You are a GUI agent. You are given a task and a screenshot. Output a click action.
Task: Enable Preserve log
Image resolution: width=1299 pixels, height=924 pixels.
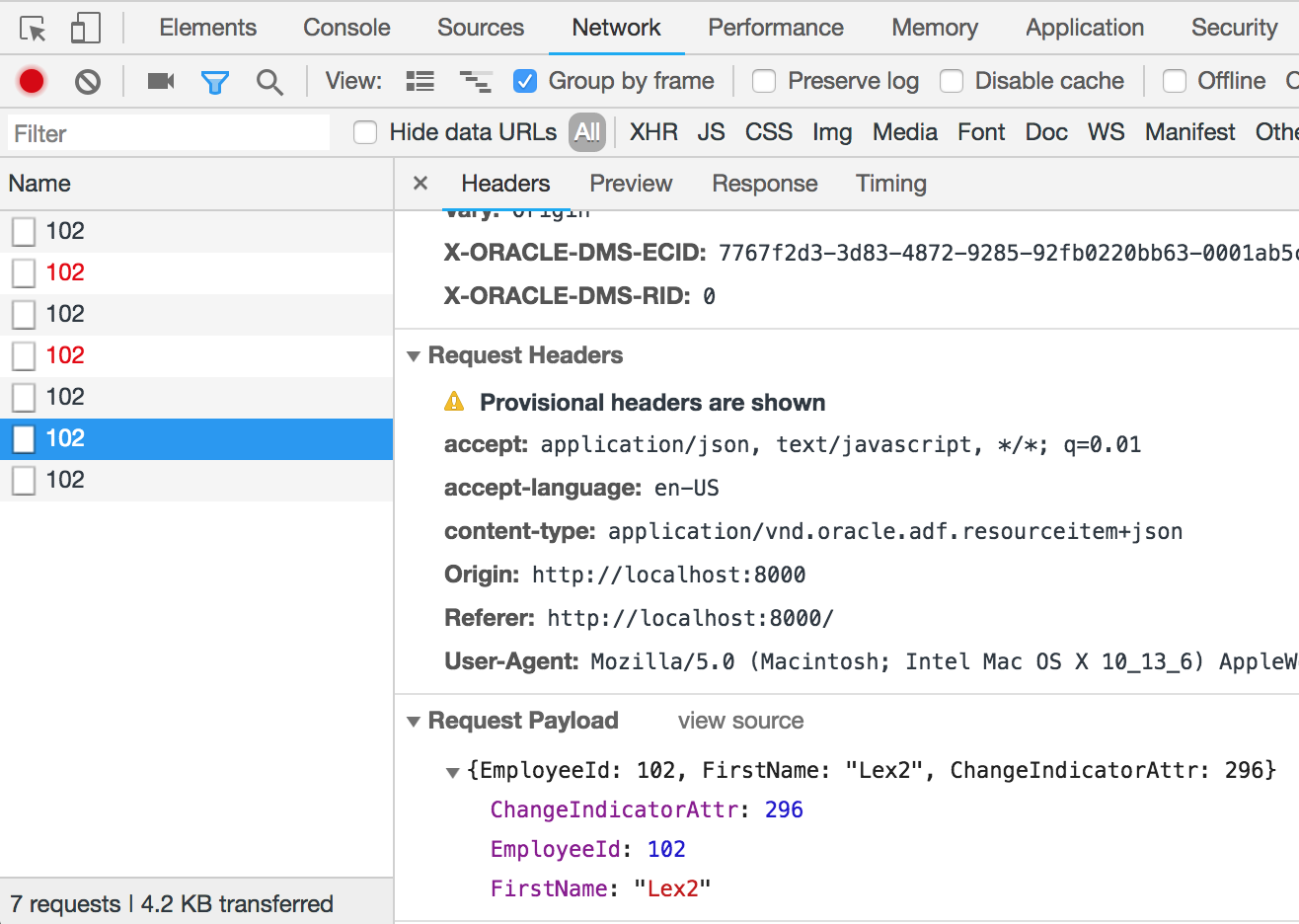click(764, 81)
